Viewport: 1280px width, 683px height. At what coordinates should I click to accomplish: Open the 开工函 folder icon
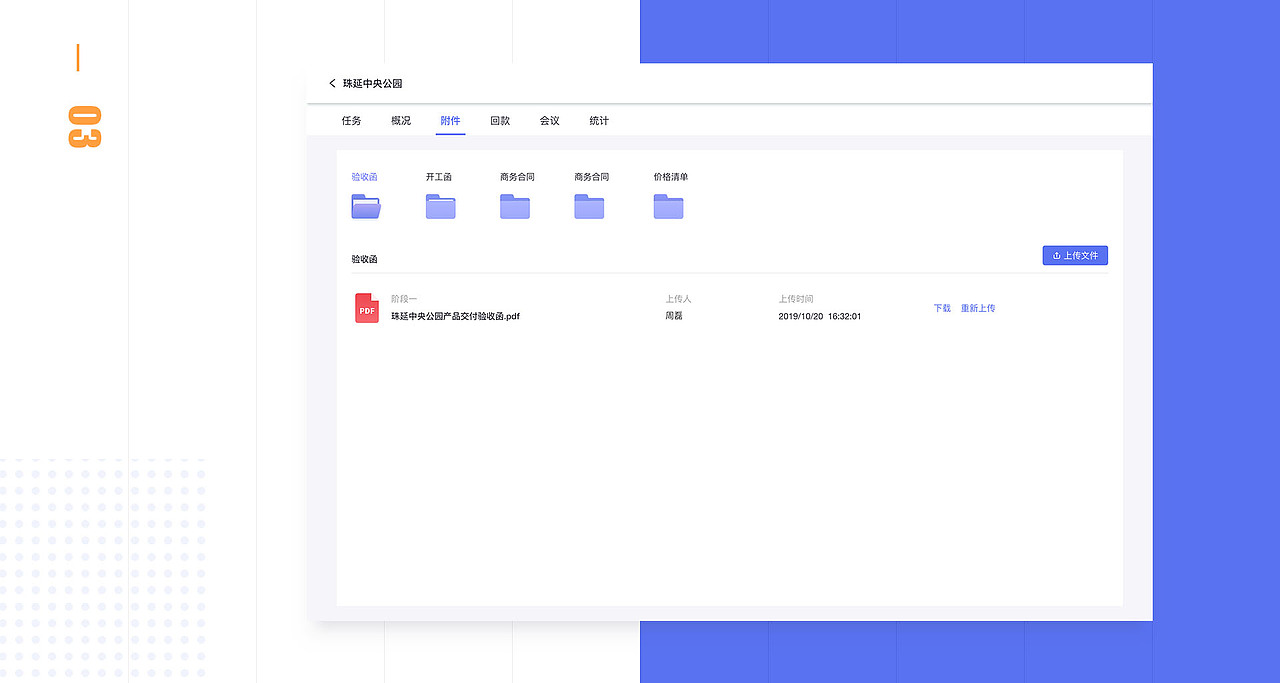440,206
